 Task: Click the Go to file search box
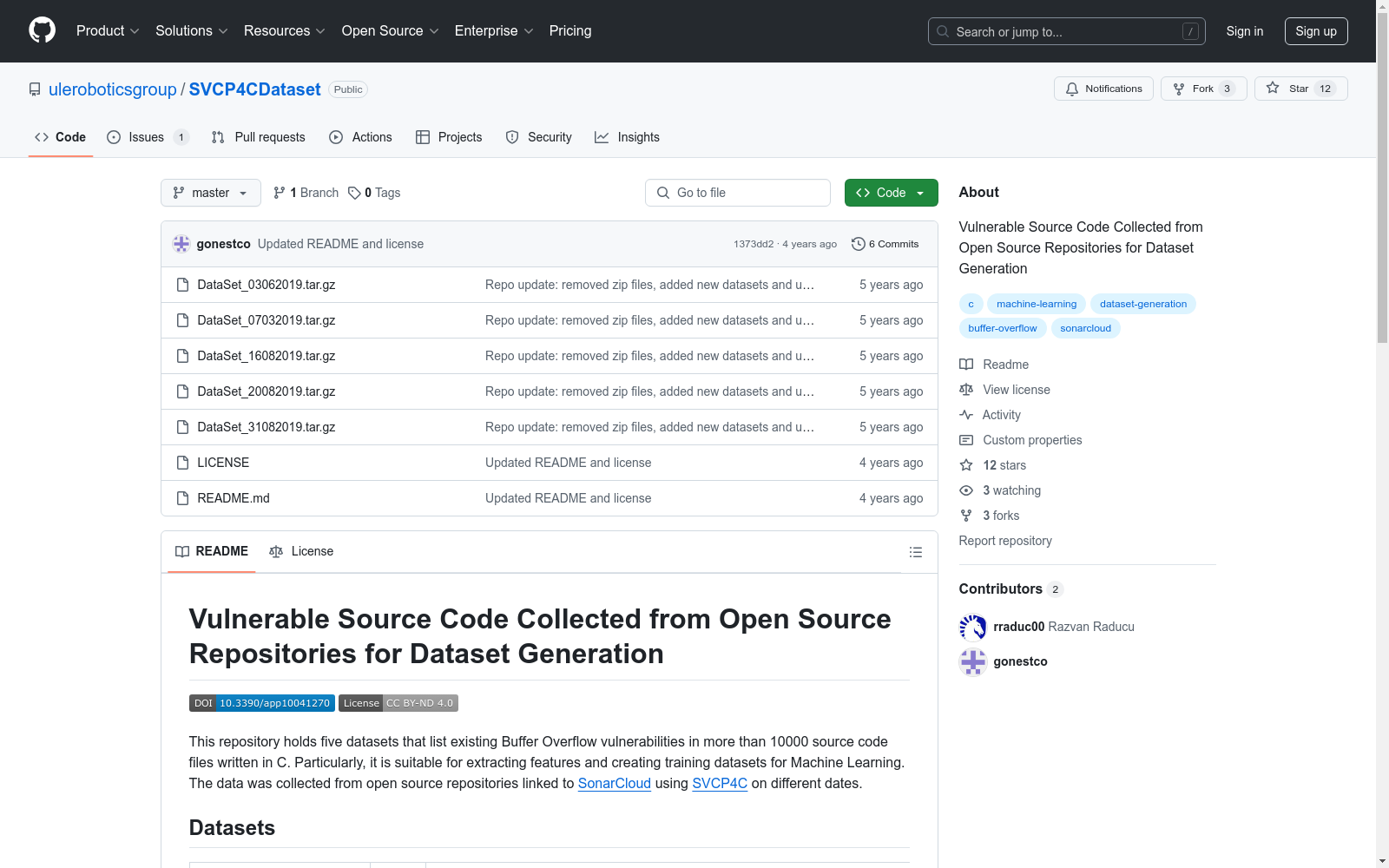[738, 193]
